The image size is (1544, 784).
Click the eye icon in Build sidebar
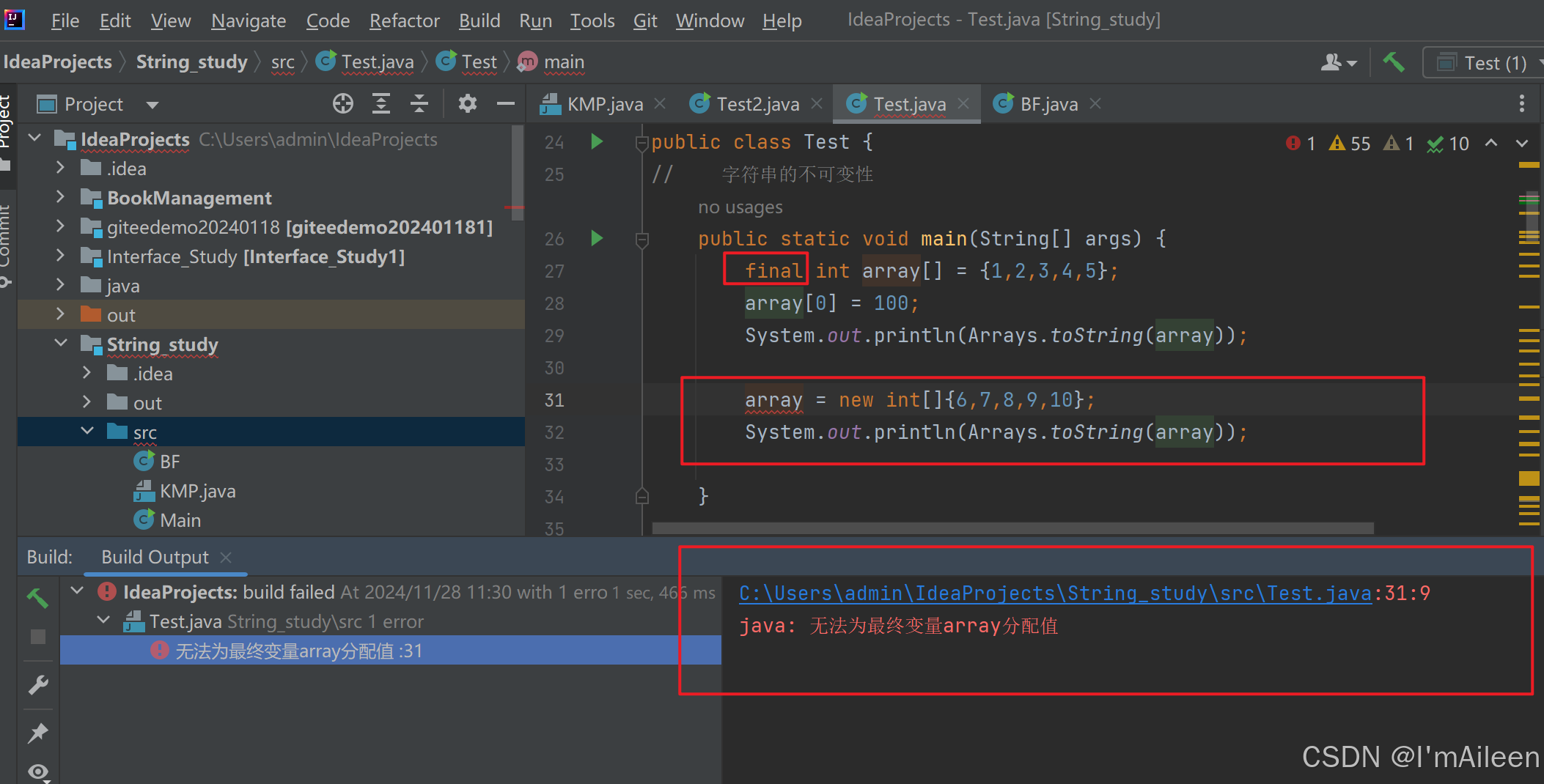(37, 772)
